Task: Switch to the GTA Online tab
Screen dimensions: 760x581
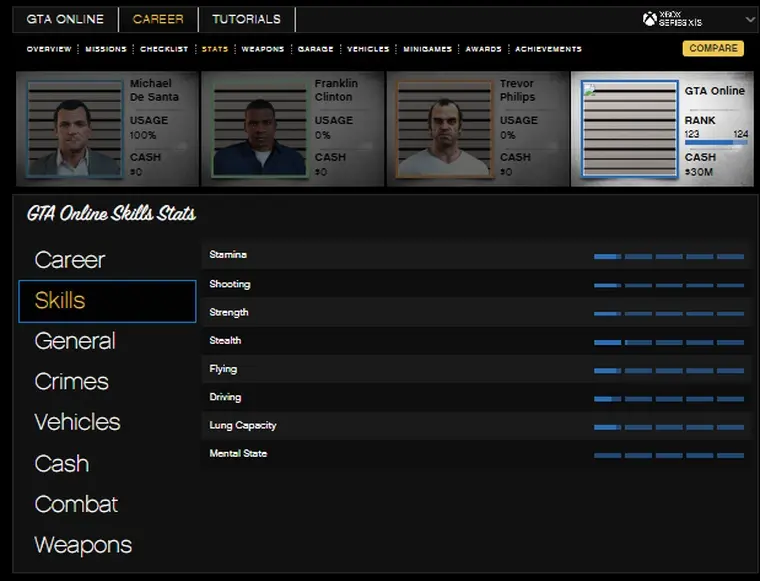Action: 65,19
